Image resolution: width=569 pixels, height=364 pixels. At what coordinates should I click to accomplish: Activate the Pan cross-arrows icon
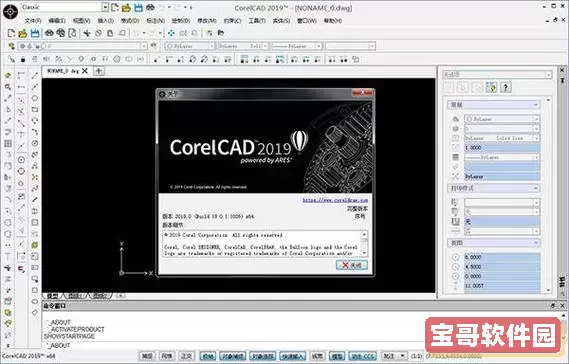pyautogui.click(x=171, y=33)
